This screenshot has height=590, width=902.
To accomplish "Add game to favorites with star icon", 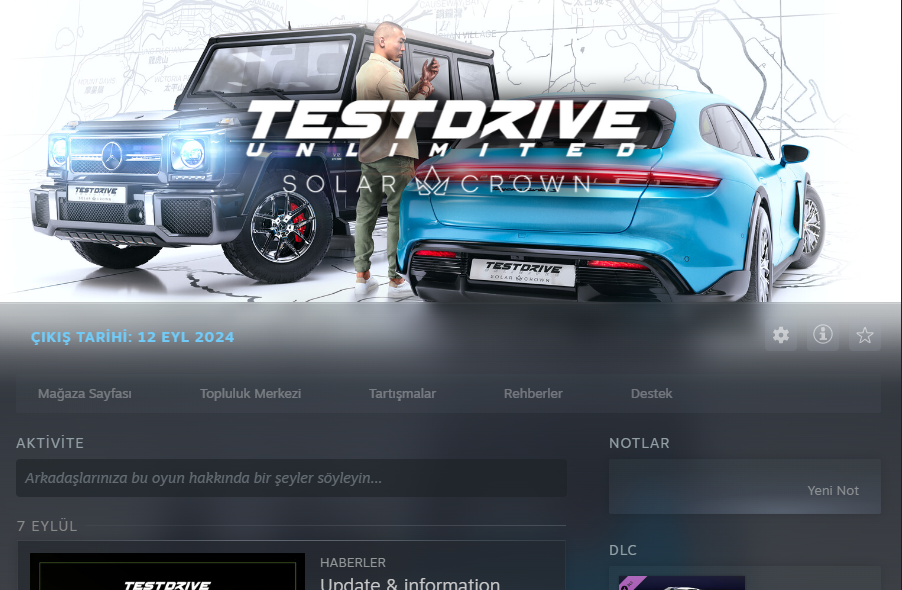I will pos(865,335).
